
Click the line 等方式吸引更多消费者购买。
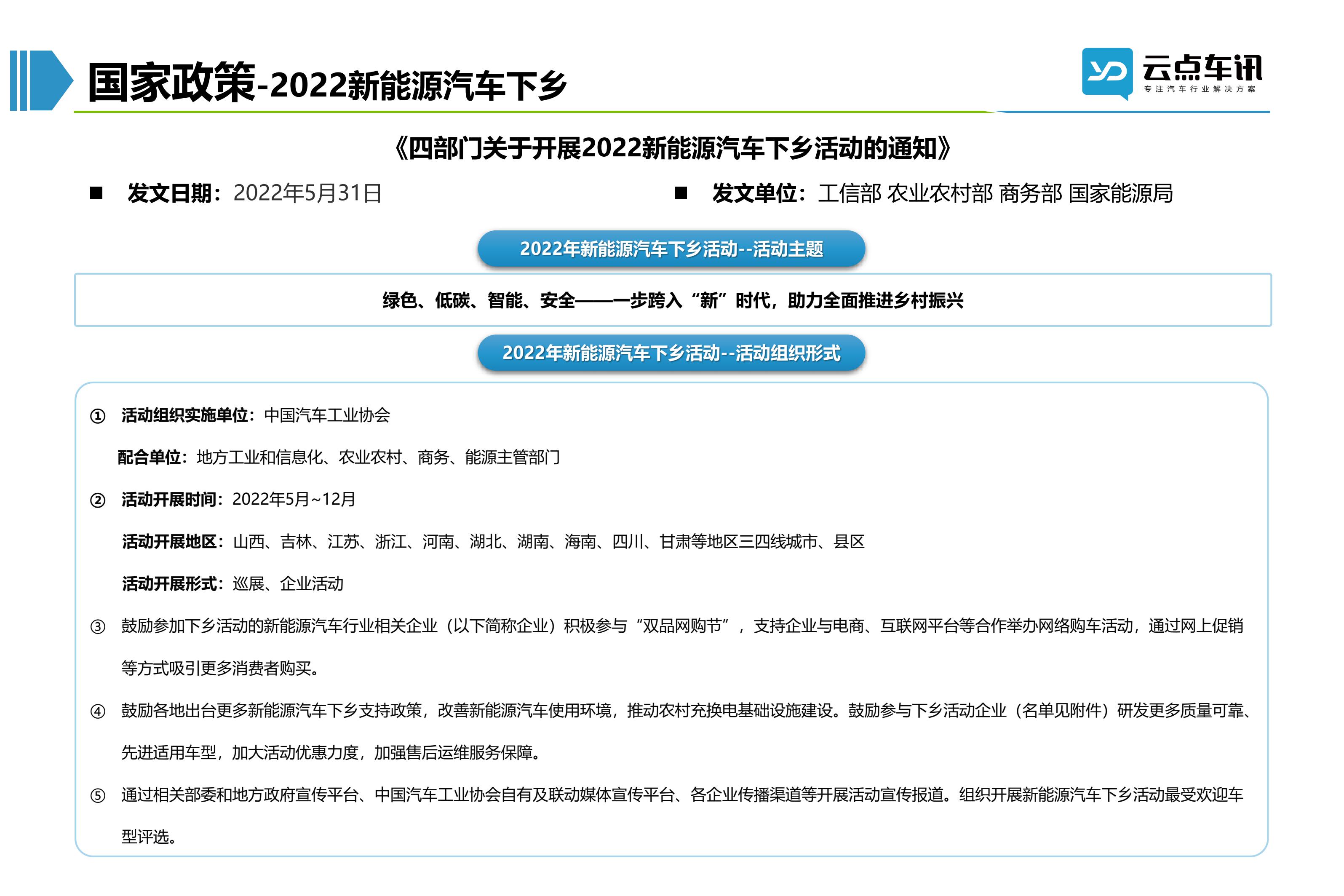220,668
